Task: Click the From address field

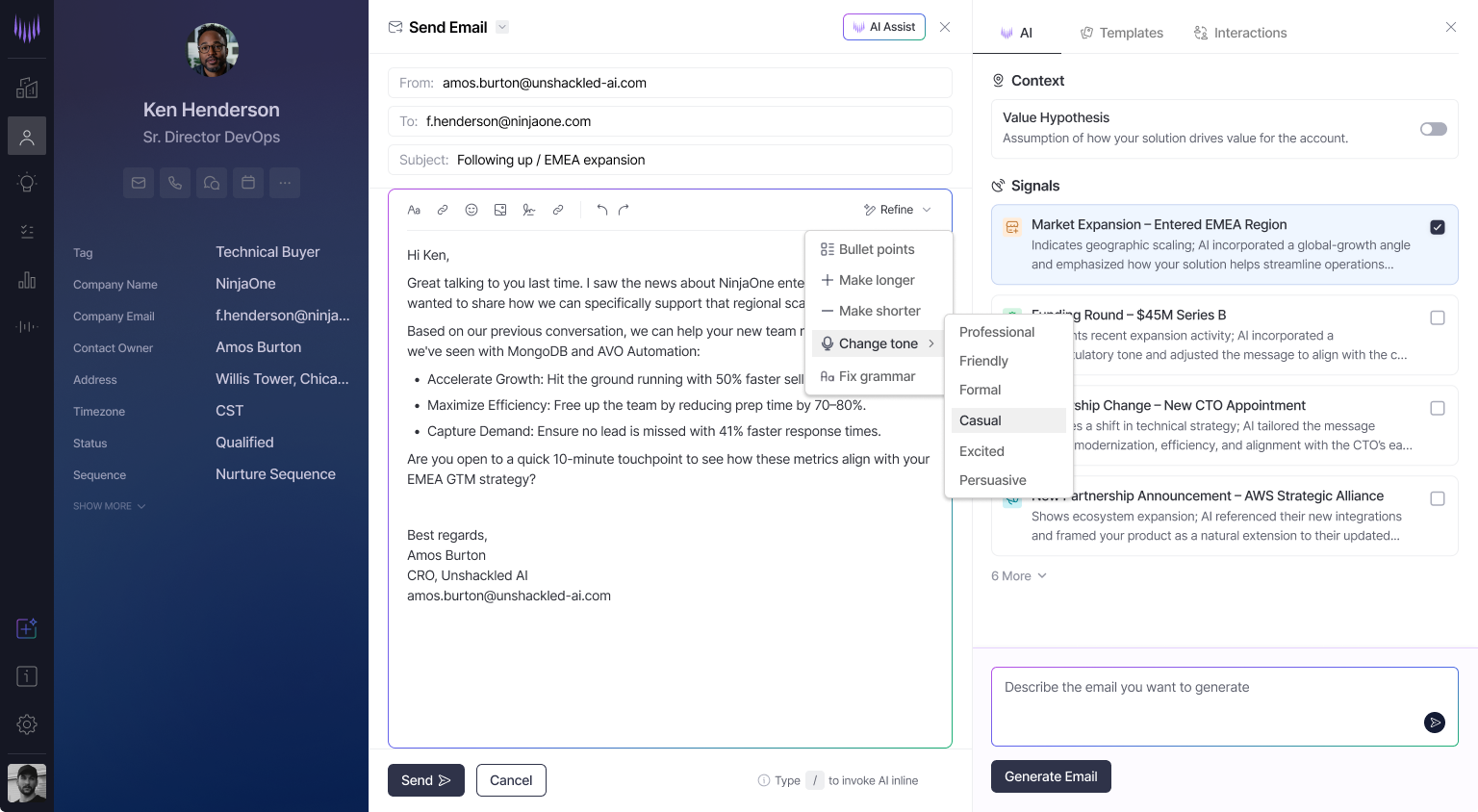Action: coord(670,83)
